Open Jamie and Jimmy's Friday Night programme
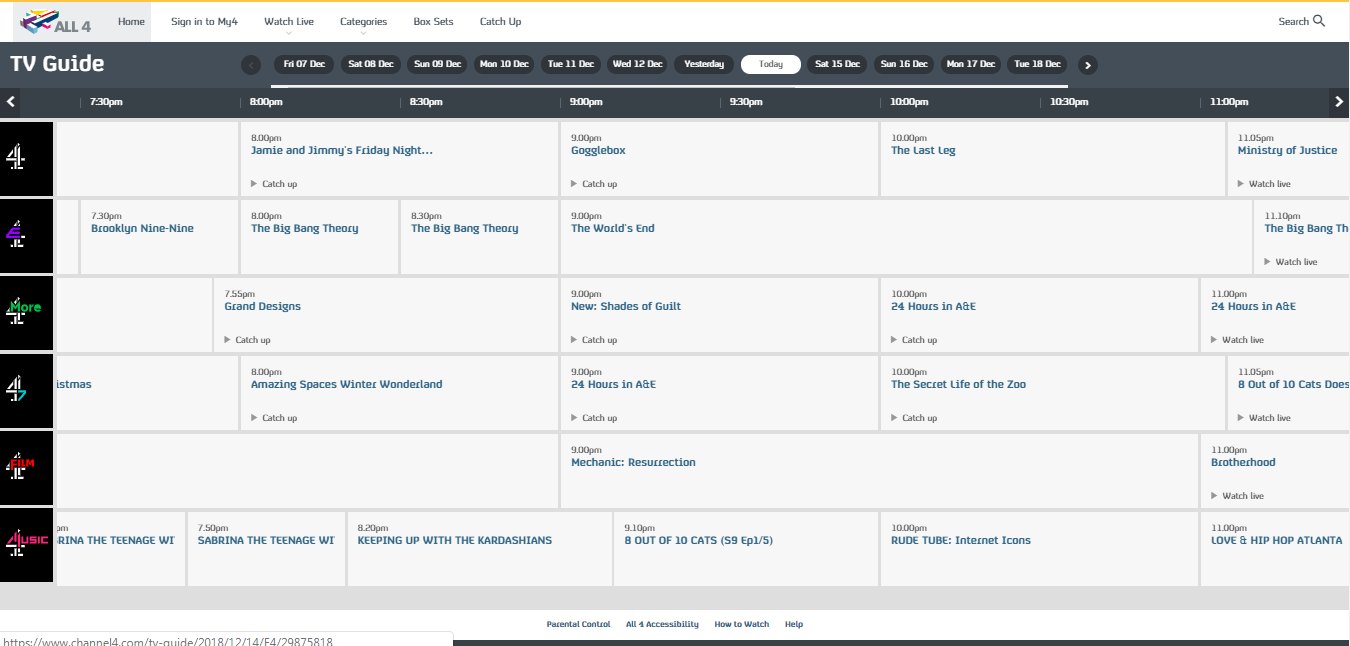1350x646 pixels. point(342,151)
